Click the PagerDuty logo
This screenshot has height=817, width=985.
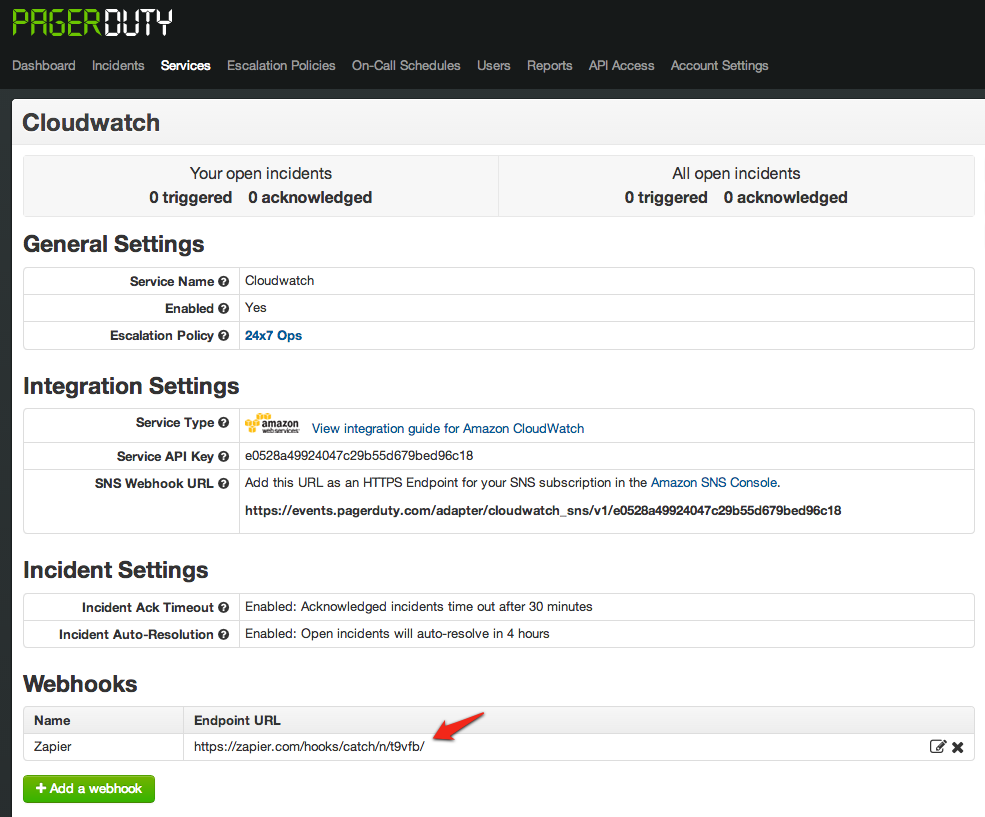92,23
